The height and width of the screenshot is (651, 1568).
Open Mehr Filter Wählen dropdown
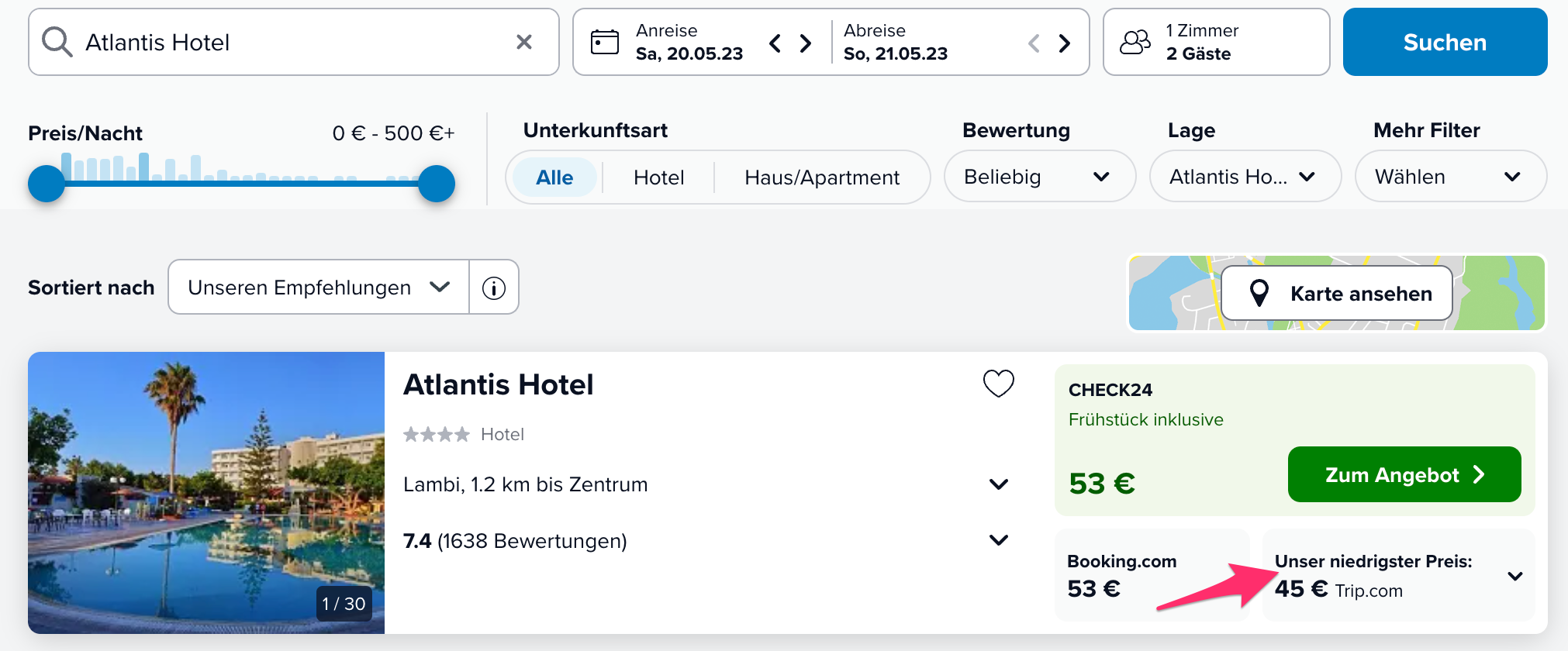(x=1449, y=177)
